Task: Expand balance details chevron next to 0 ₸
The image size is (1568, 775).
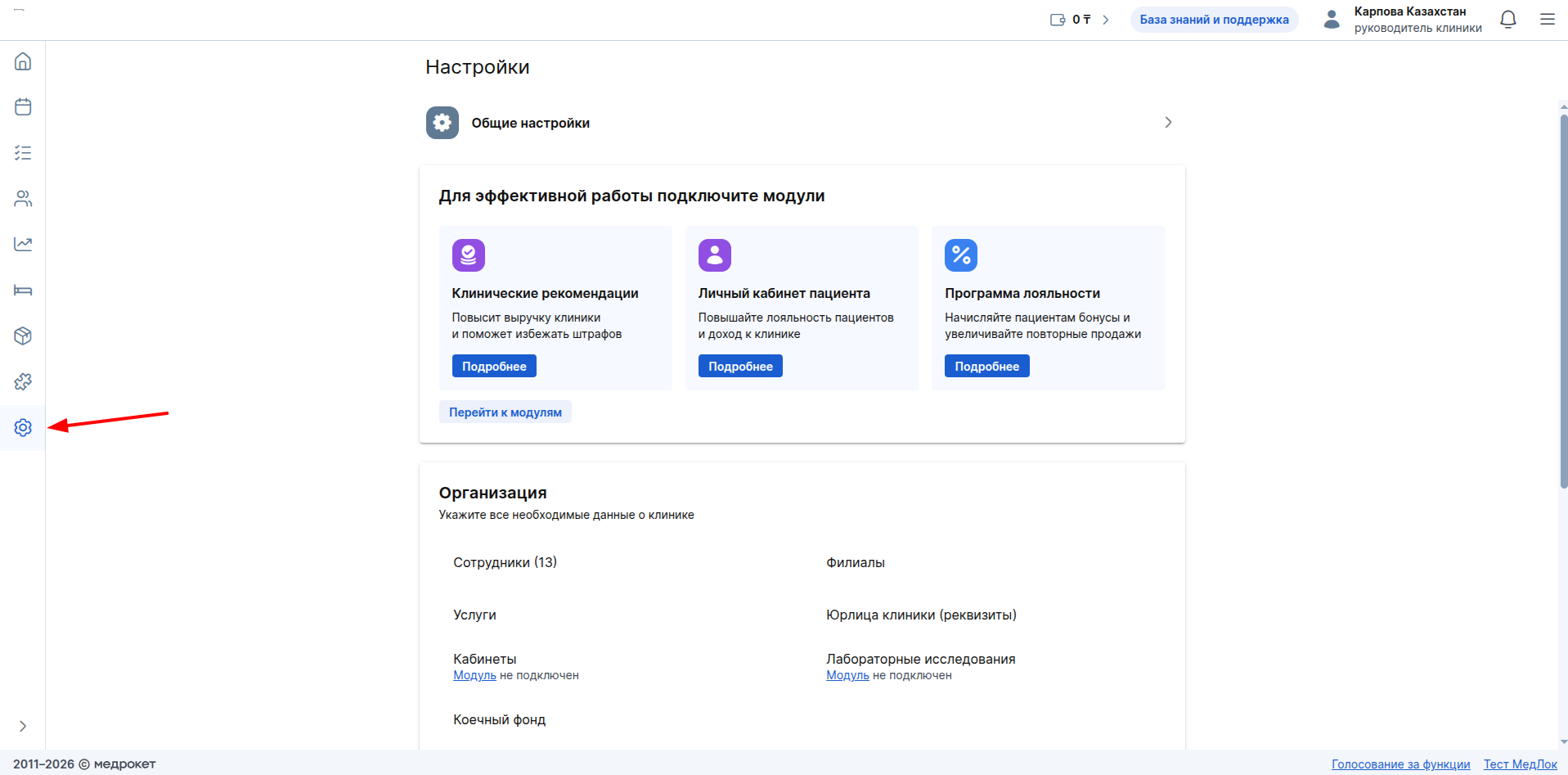Action: [1106, 20]
